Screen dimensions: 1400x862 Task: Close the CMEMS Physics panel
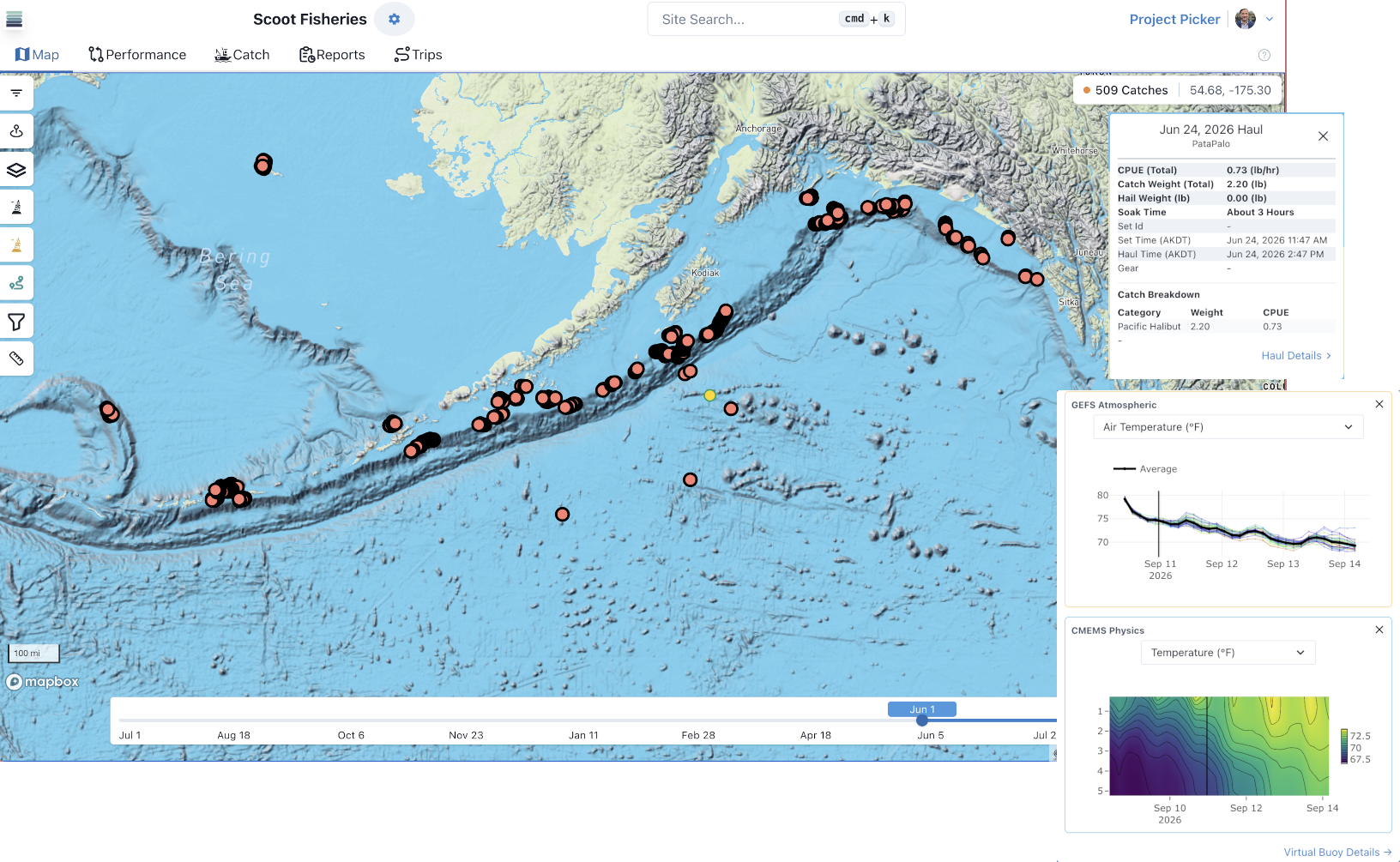[x=1379, y=630]
